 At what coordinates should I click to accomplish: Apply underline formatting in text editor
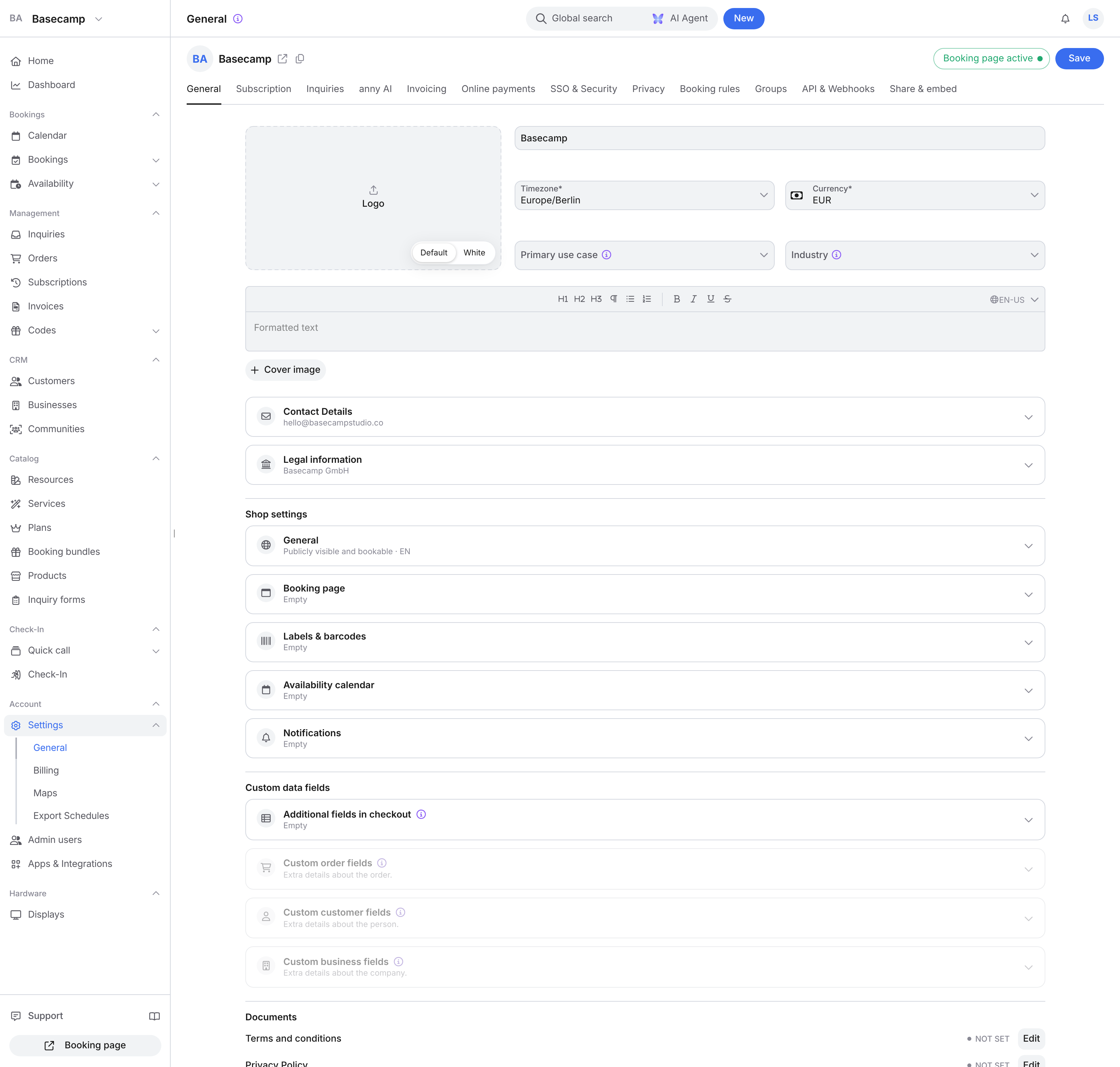711,299
